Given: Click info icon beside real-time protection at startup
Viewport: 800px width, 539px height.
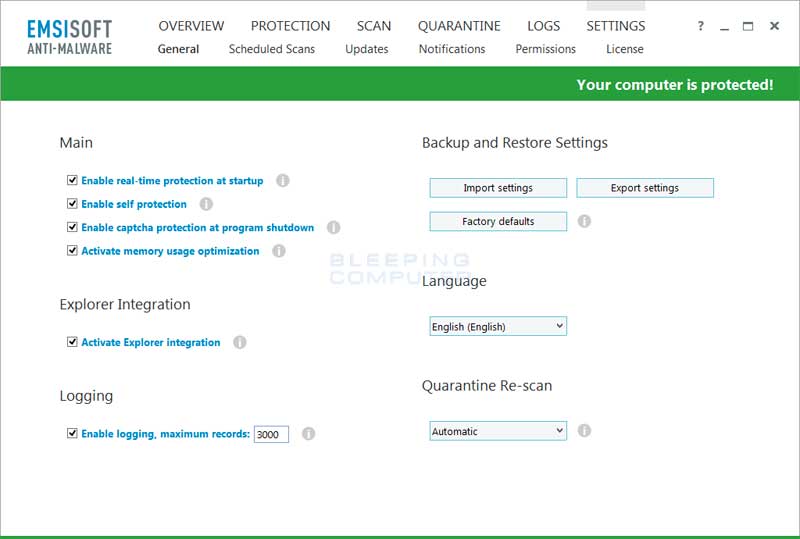Looking at the screenshot, I should click(x=283, y=181).
